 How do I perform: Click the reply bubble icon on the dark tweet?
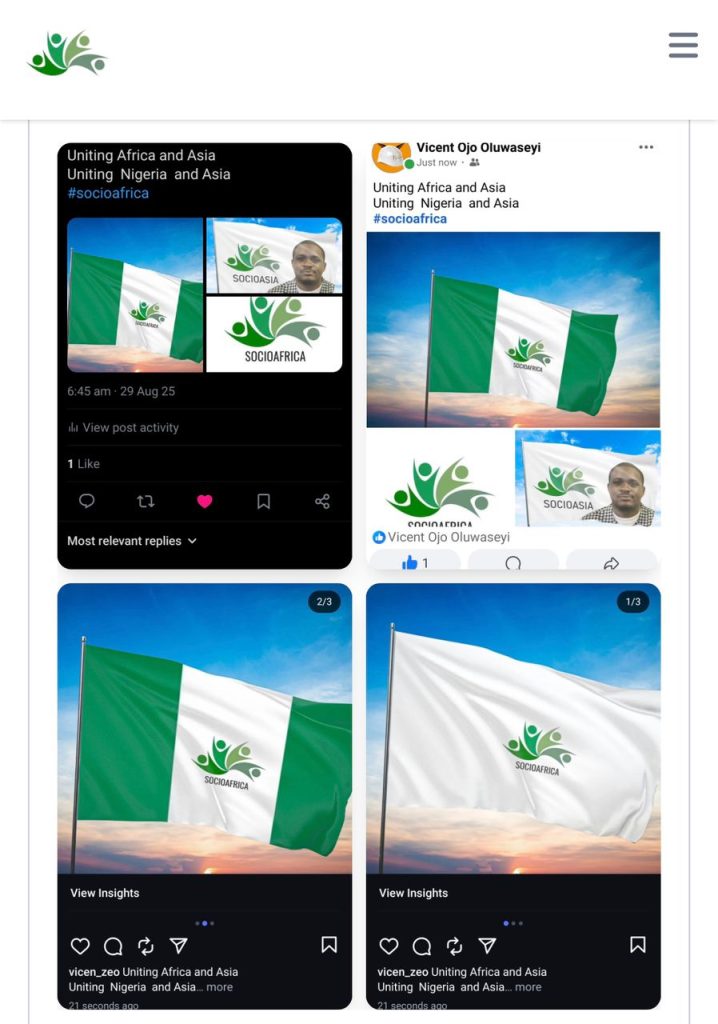[87, 501]
